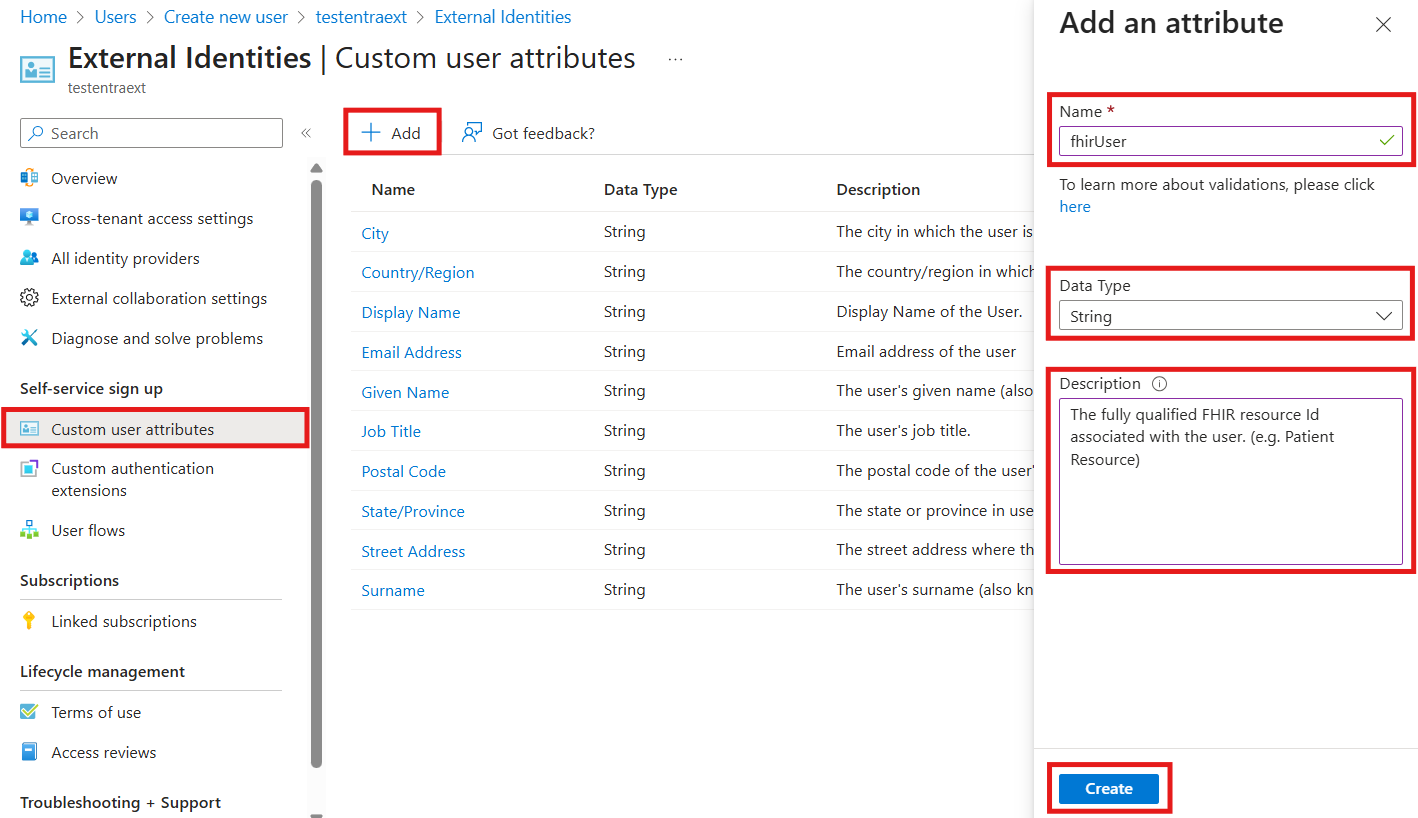
Task: Click the Create button
Action: tap(1108, 788)
